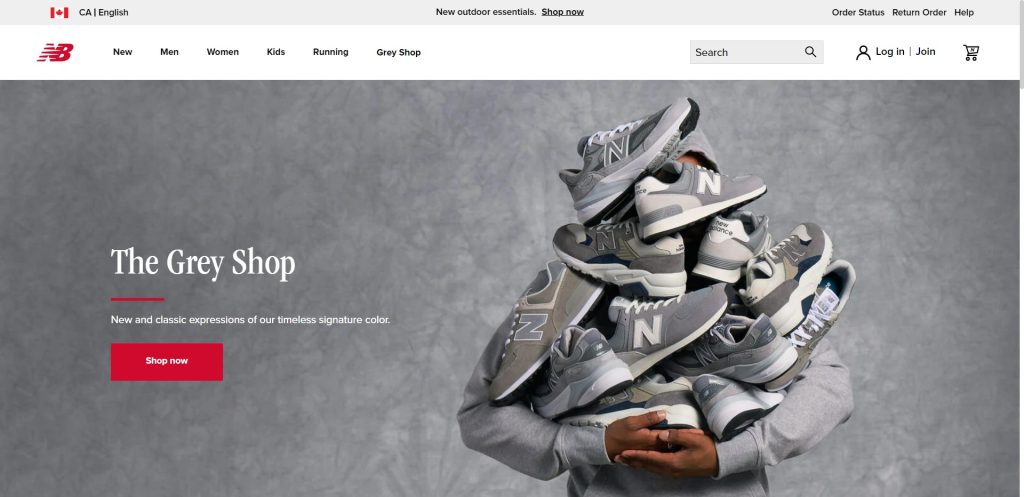Click the red Shop now button
Image resolution: width=1024 pixels, height=497 pixels.
(167, 362)
